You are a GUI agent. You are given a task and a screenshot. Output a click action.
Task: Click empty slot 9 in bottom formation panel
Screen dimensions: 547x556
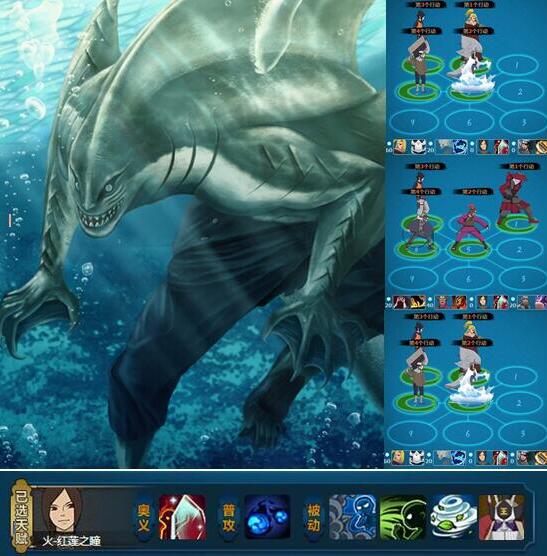(411, 434)
